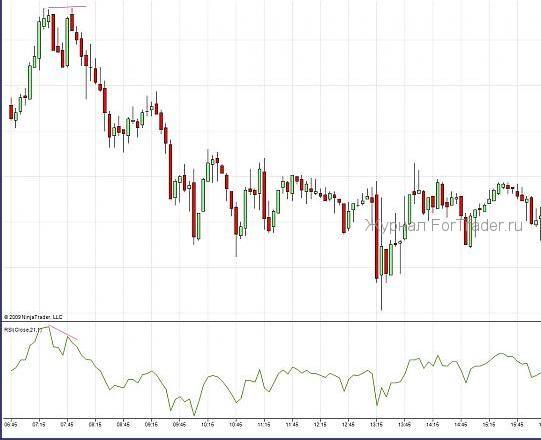The width and height of the screenshot is (541, 440).
Task: Select the divergence trend line above price highs
Action: (67, 7)
